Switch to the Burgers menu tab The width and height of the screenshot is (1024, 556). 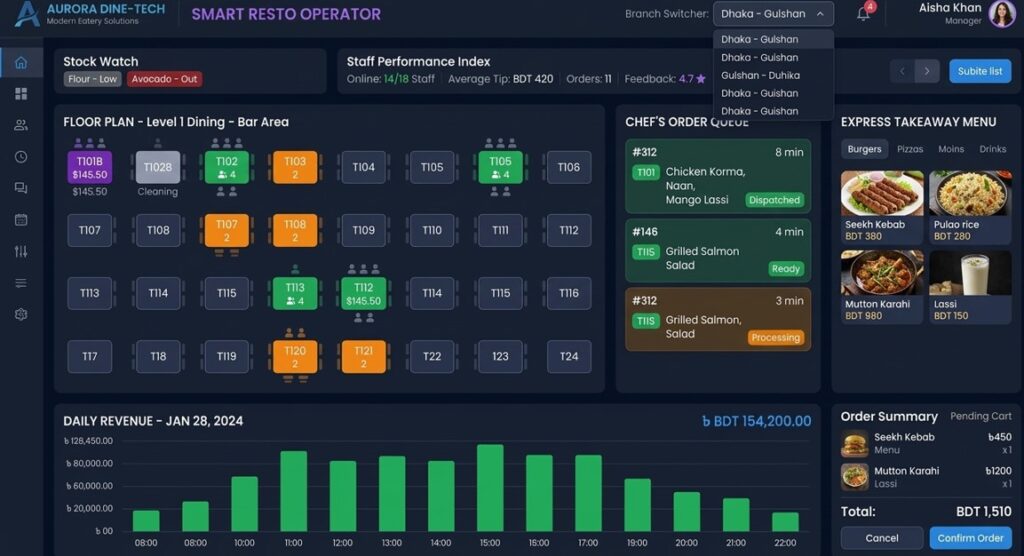pyautogui.click(x=864, y=149)
